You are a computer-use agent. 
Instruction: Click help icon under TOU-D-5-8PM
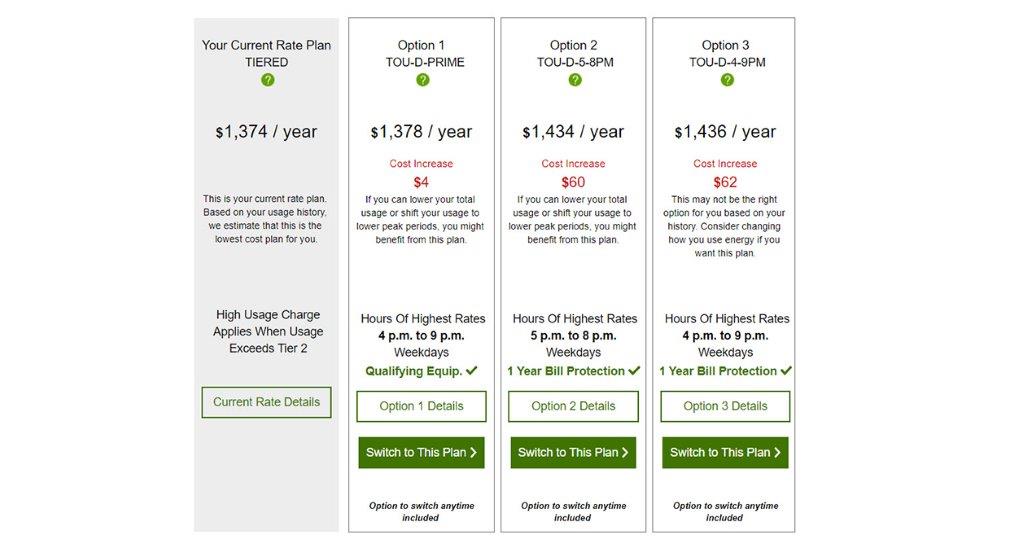(574, 80)
